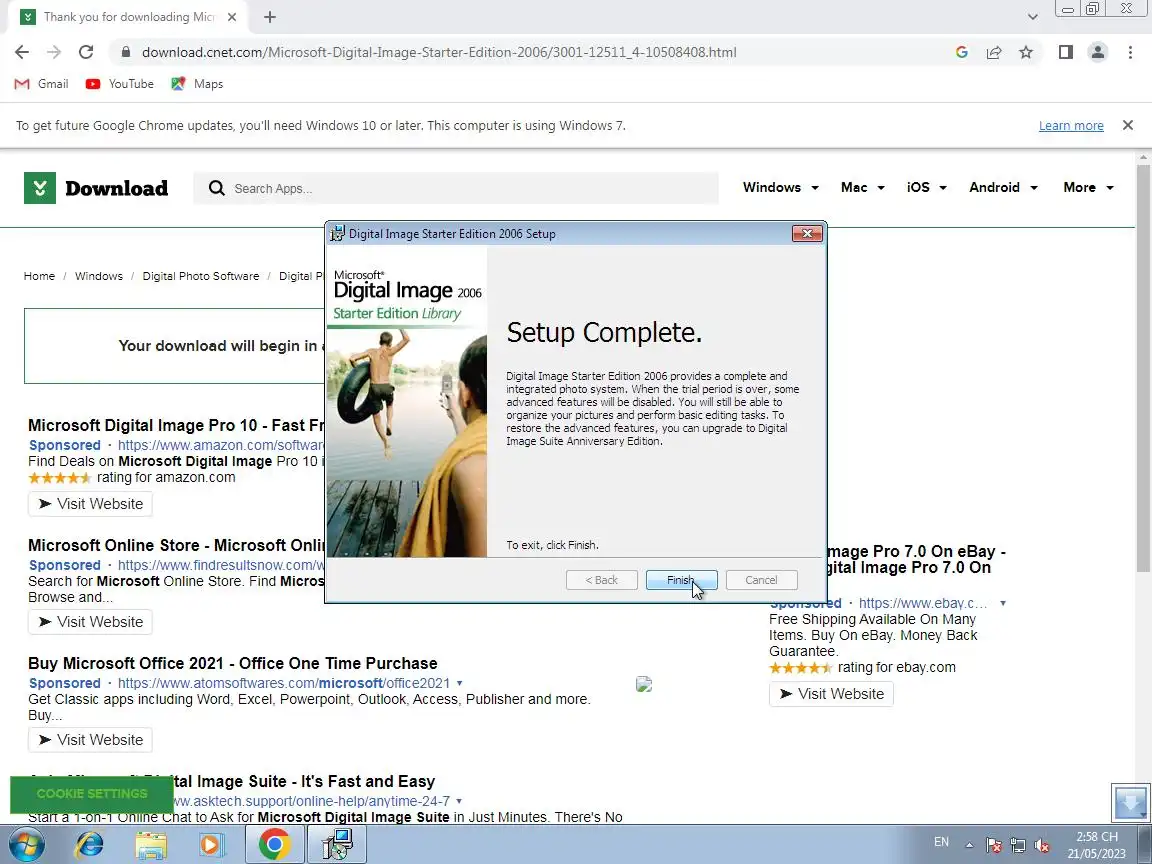Click the muted volume tray icon
The width and height of the screenshot is (1152, 864).
coord(1041,845)
